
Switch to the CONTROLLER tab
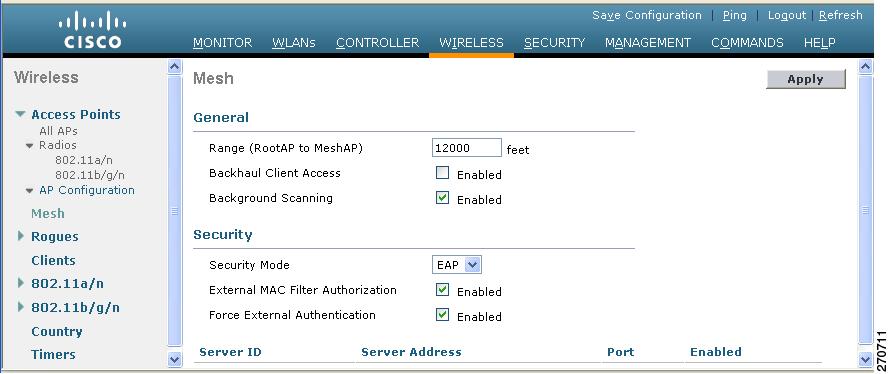378,42
